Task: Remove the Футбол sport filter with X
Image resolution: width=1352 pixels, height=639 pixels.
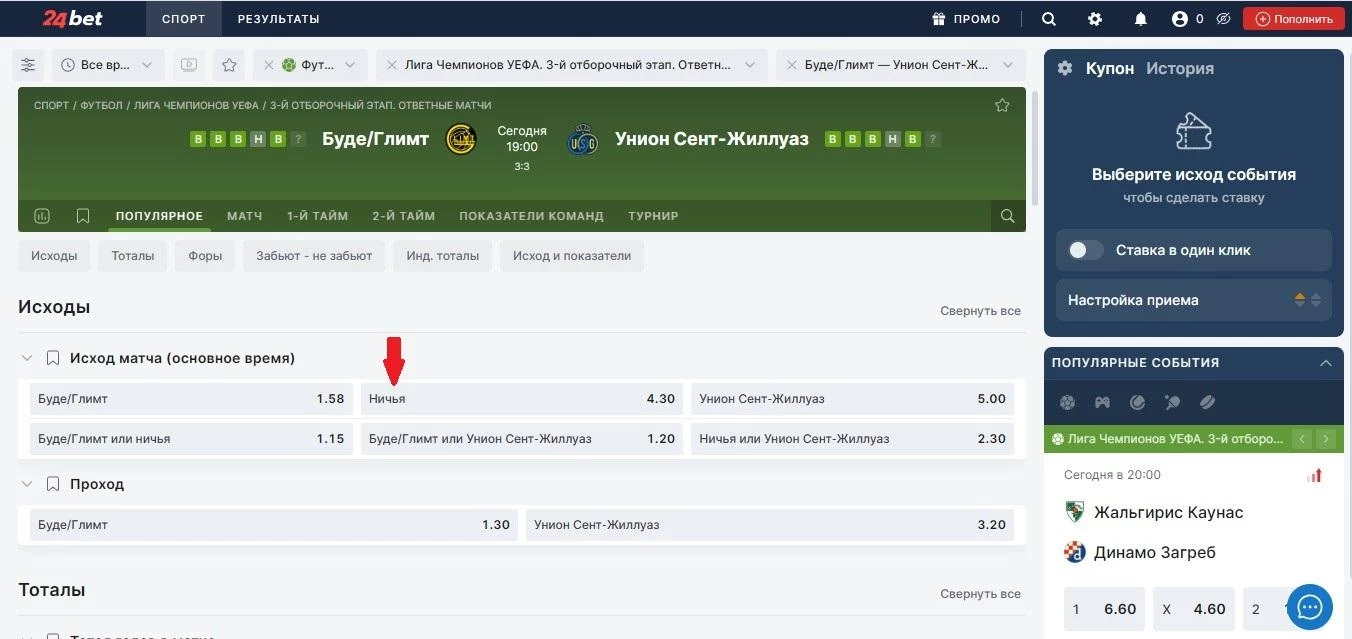Action: pyautogui.click(x=269, y=65)
